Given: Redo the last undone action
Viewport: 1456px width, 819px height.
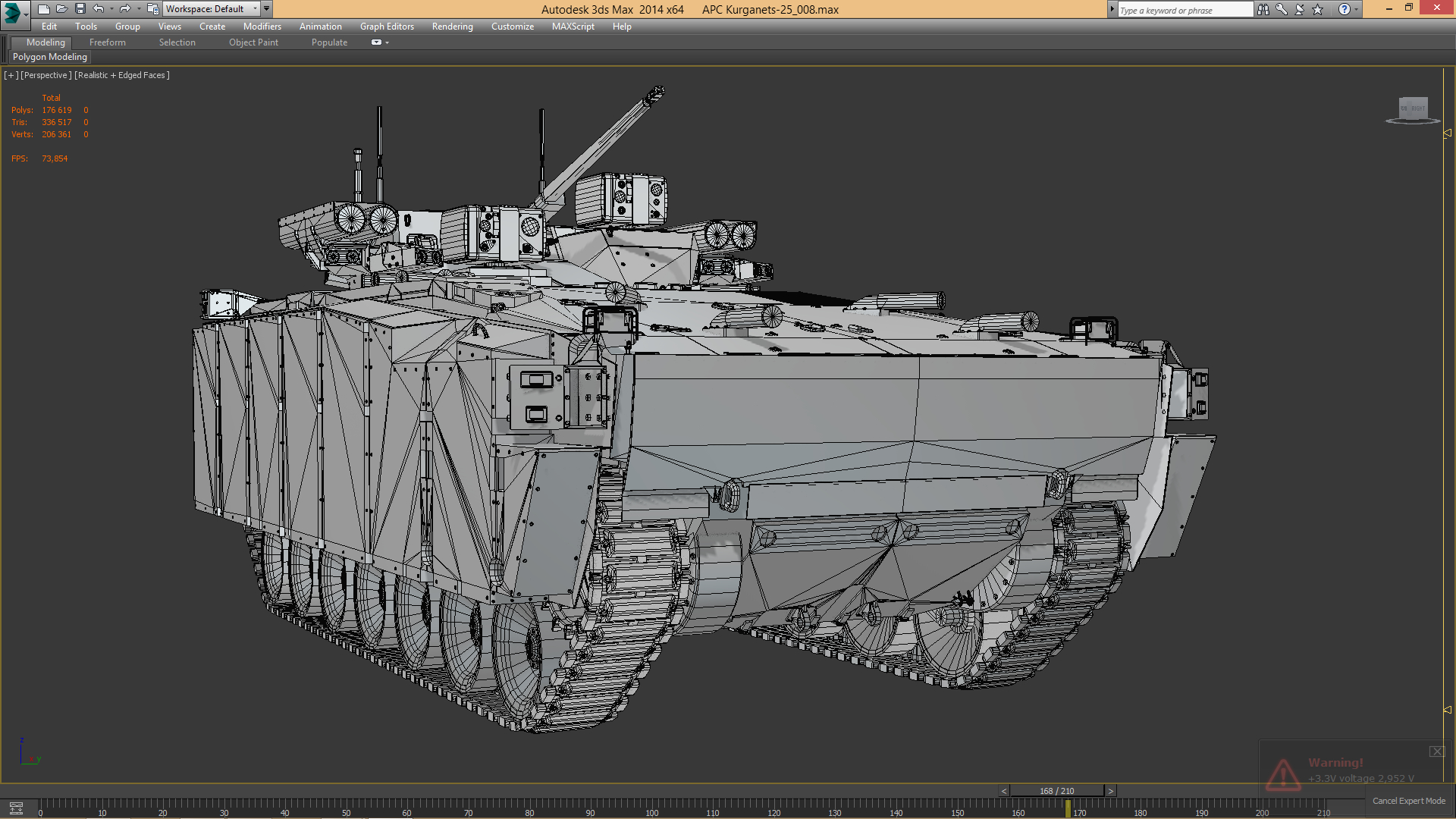Looking at the screenshot, I should coord(124,8).
